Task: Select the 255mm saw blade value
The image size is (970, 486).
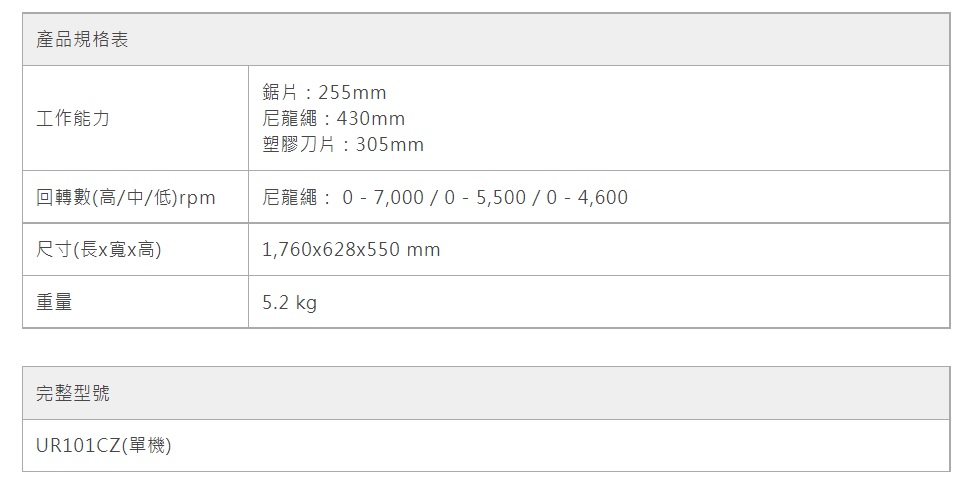Action: 351,92
